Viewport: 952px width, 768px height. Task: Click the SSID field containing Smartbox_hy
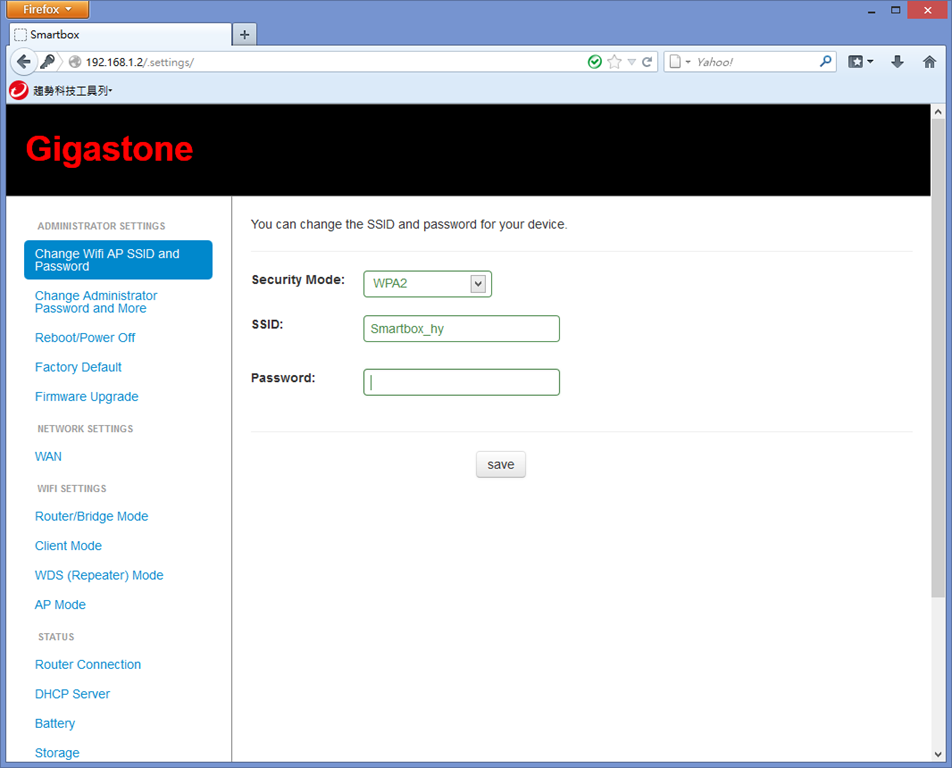[461, 328]
